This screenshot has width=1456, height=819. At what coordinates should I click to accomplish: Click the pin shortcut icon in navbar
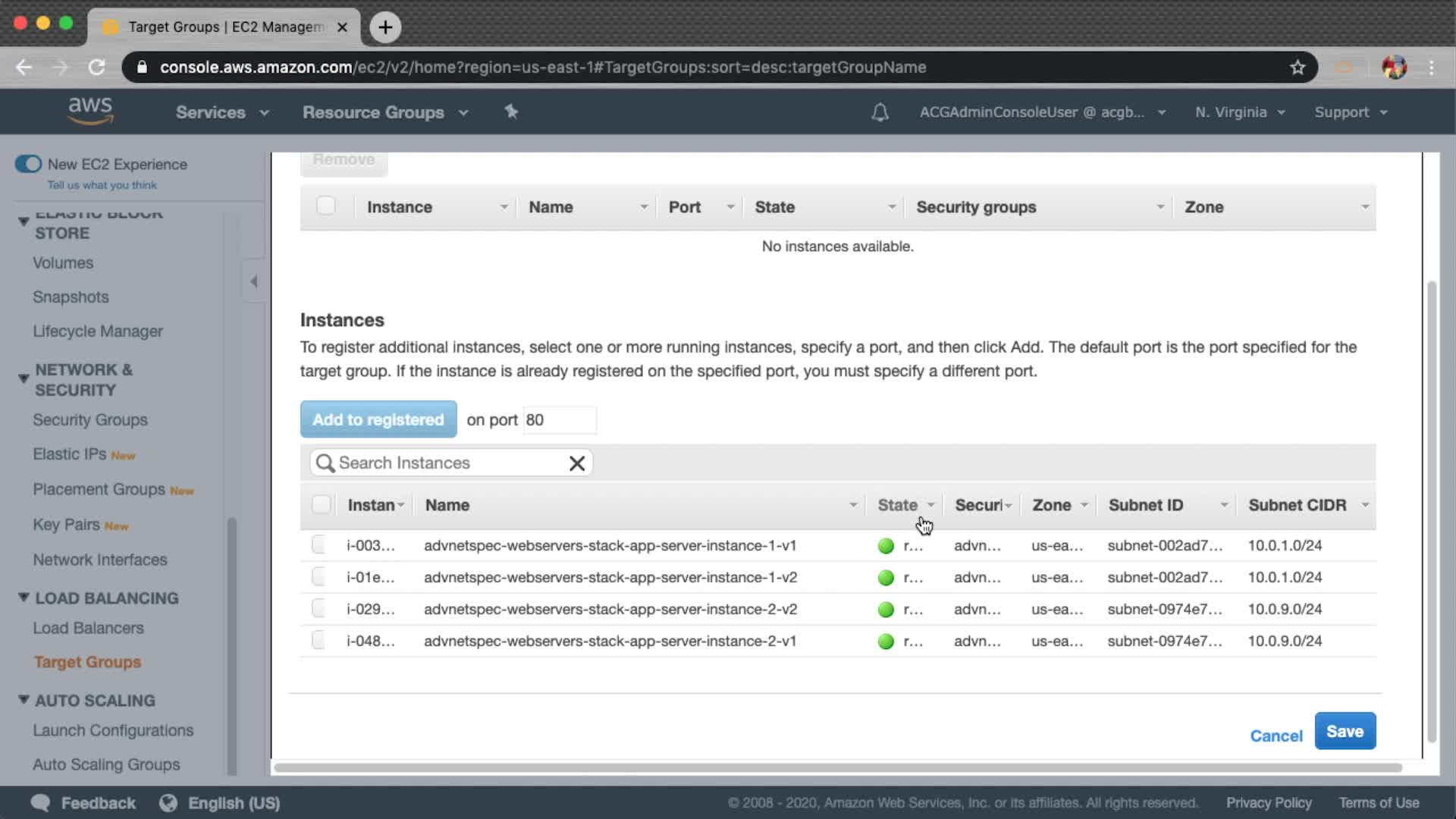(x=511, y=112)
